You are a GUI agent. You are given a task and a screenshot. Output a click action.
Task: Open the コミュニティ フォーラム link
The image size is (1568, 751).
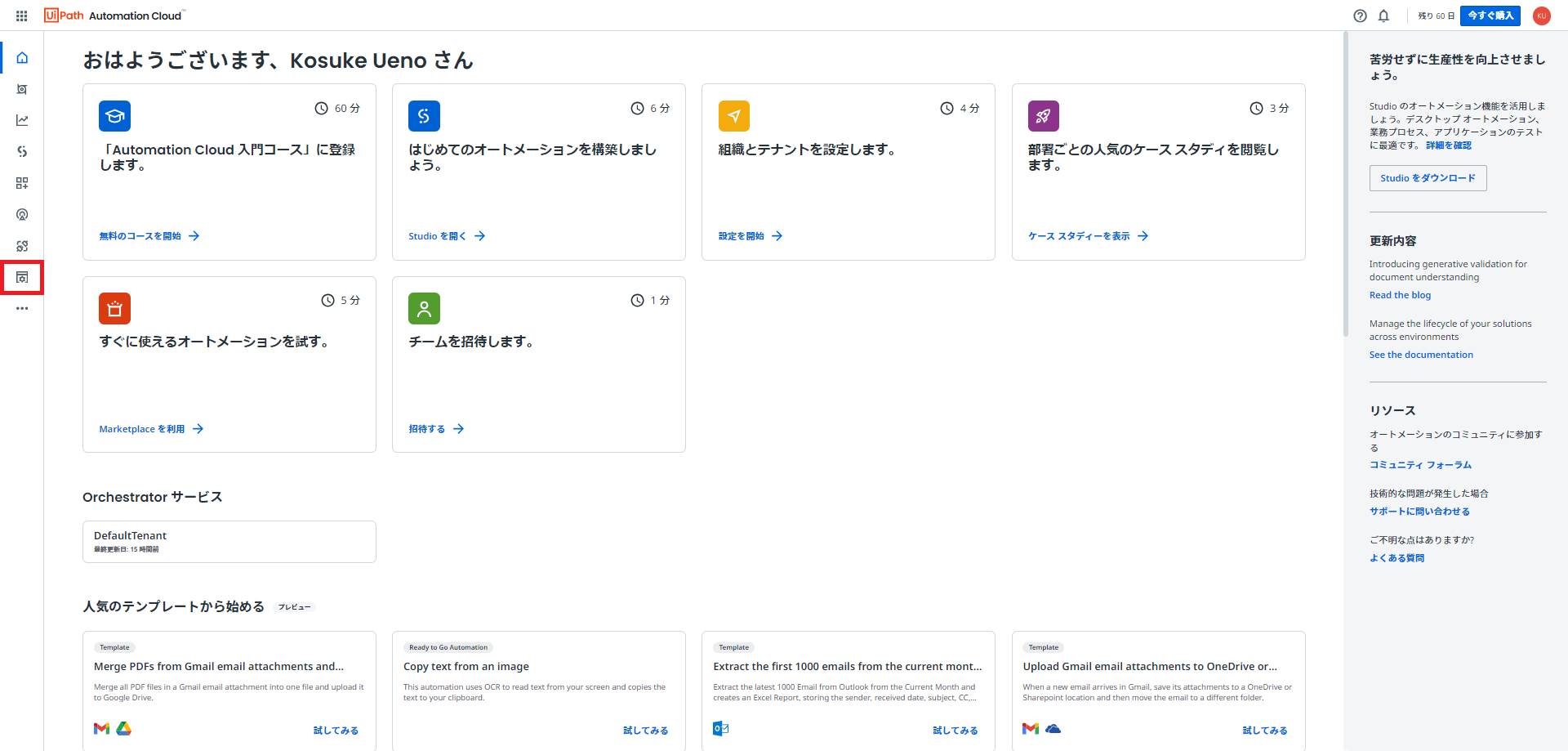[x=1420, y=465]
